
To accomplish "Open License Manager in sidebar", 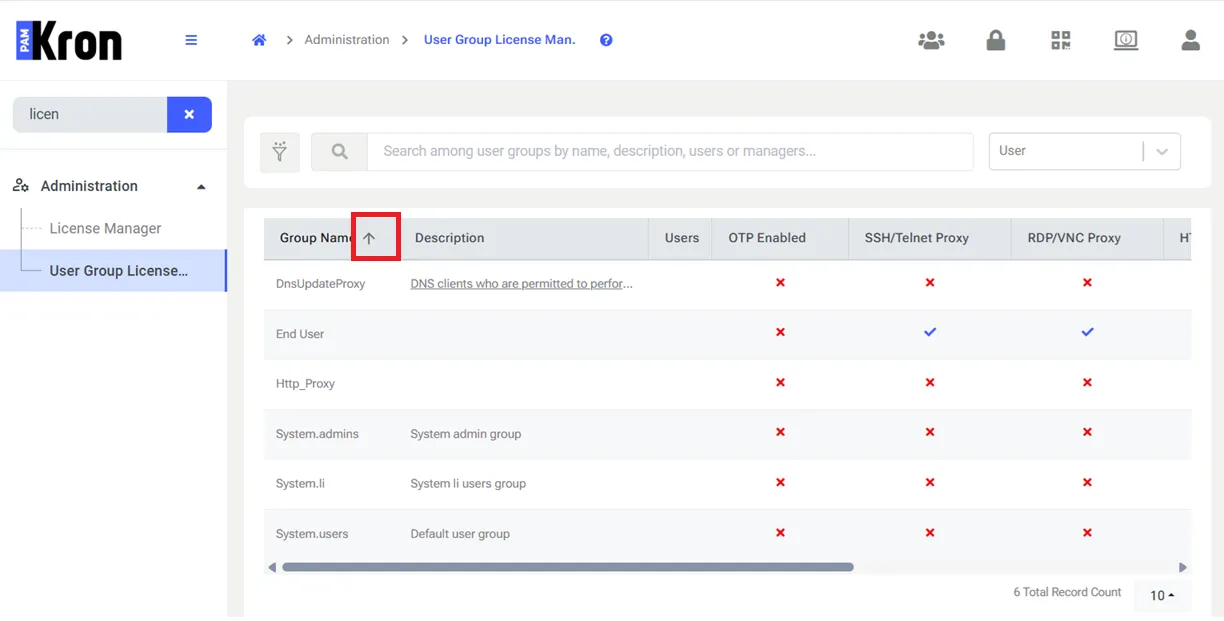I will coord(105,228).
